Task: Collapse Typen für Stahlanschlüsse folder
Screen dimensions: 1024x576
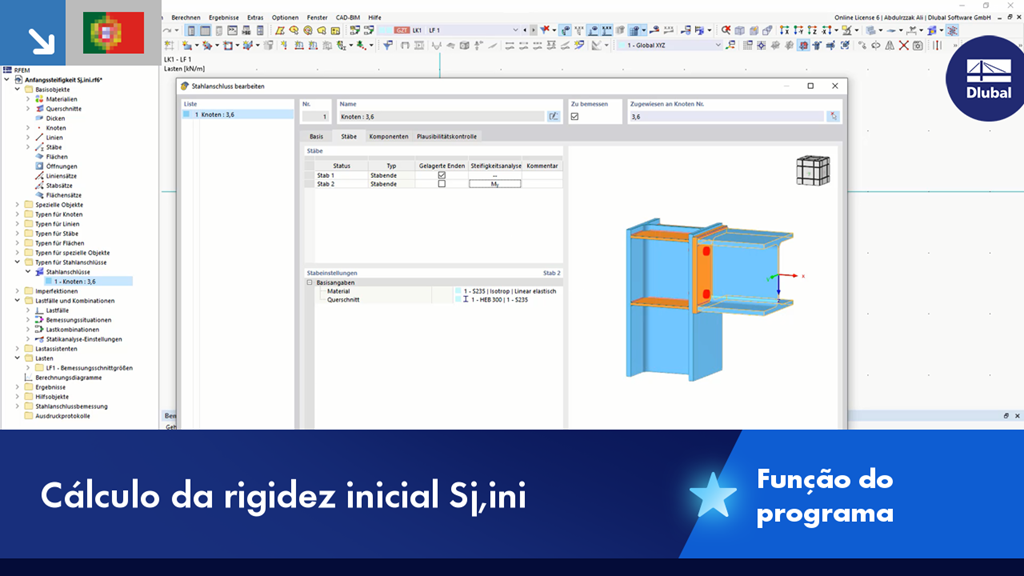Action: [x=18, y=262]
